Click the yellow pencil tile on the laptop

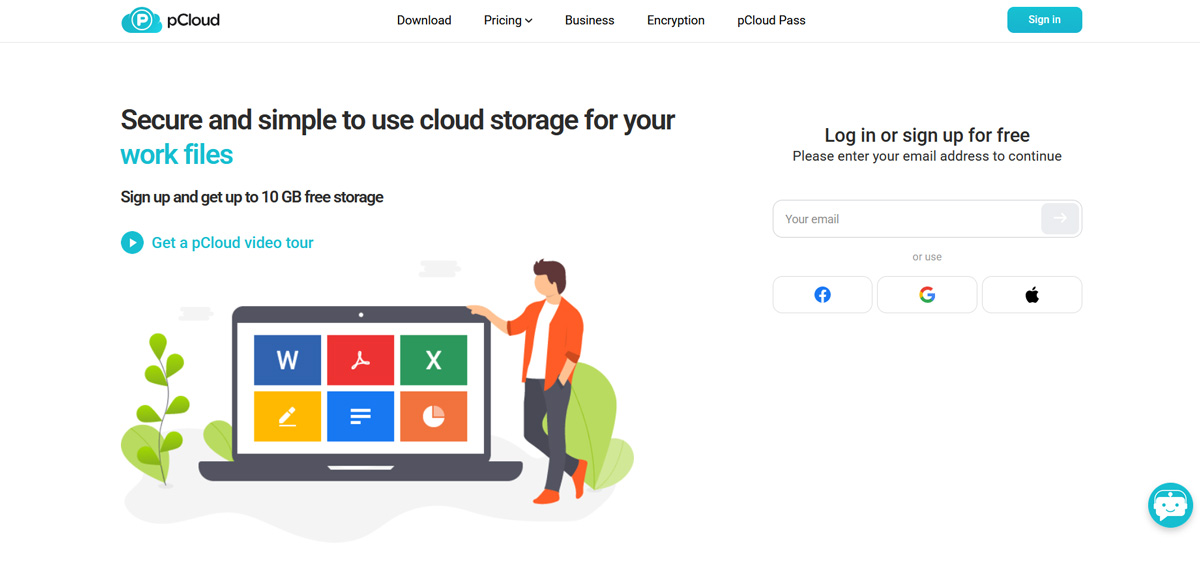[287, 416]
